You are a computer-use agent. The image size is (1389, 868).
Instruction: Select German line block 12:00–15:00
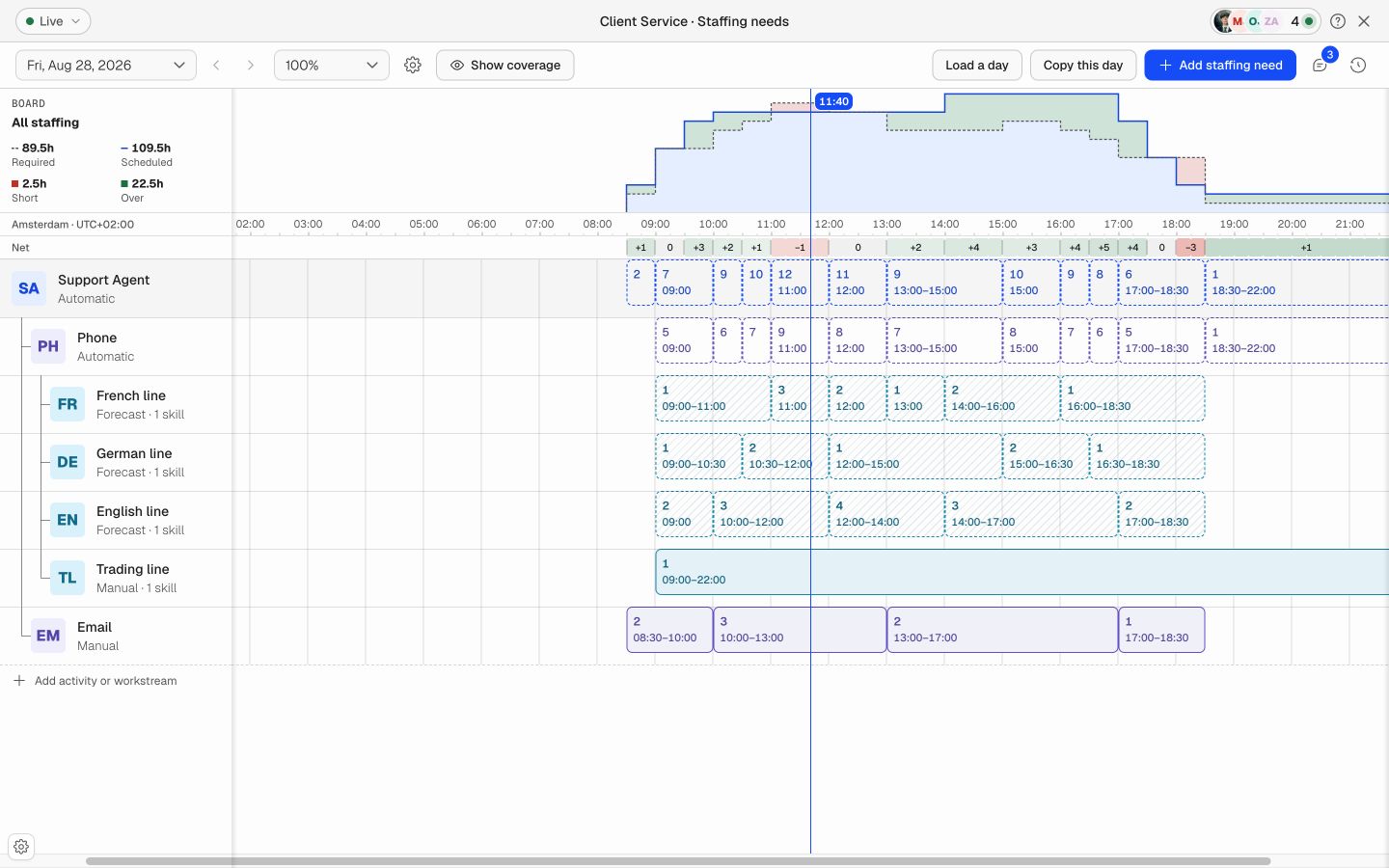(915, 456)
